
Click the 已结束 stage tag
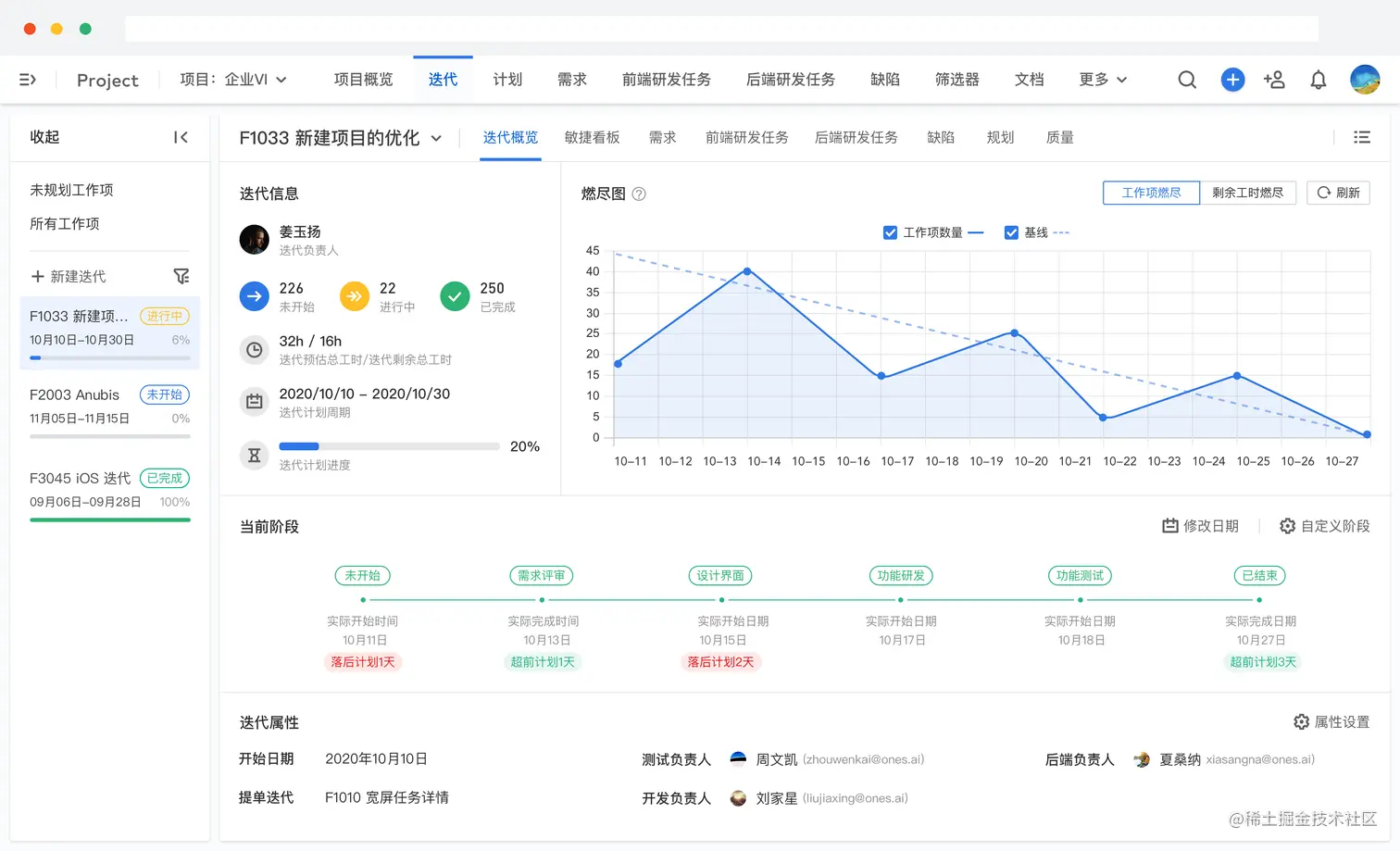click(1260, 576)
